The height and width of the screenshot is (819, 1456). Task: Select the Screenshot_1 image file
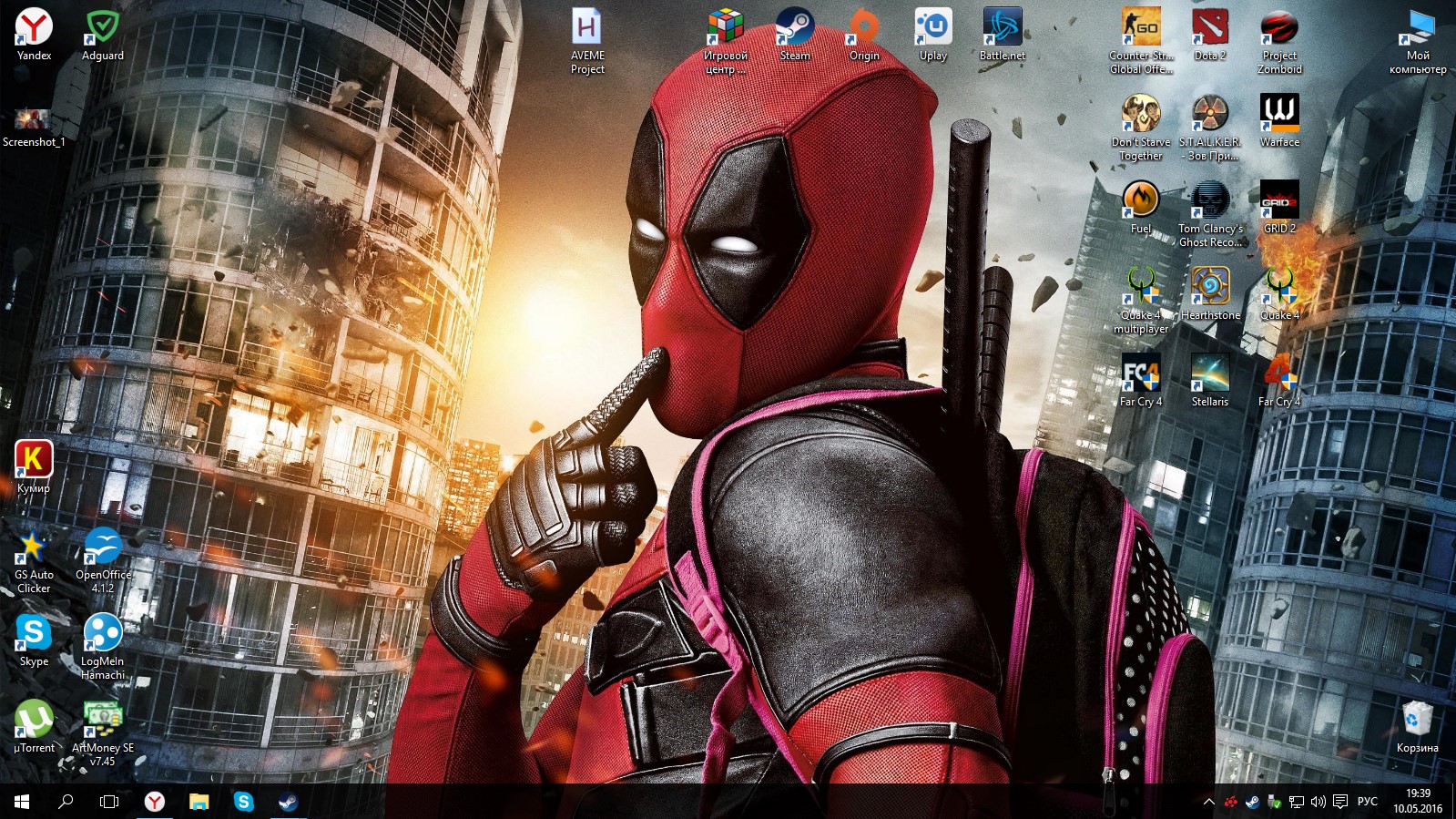click(34, 128)
